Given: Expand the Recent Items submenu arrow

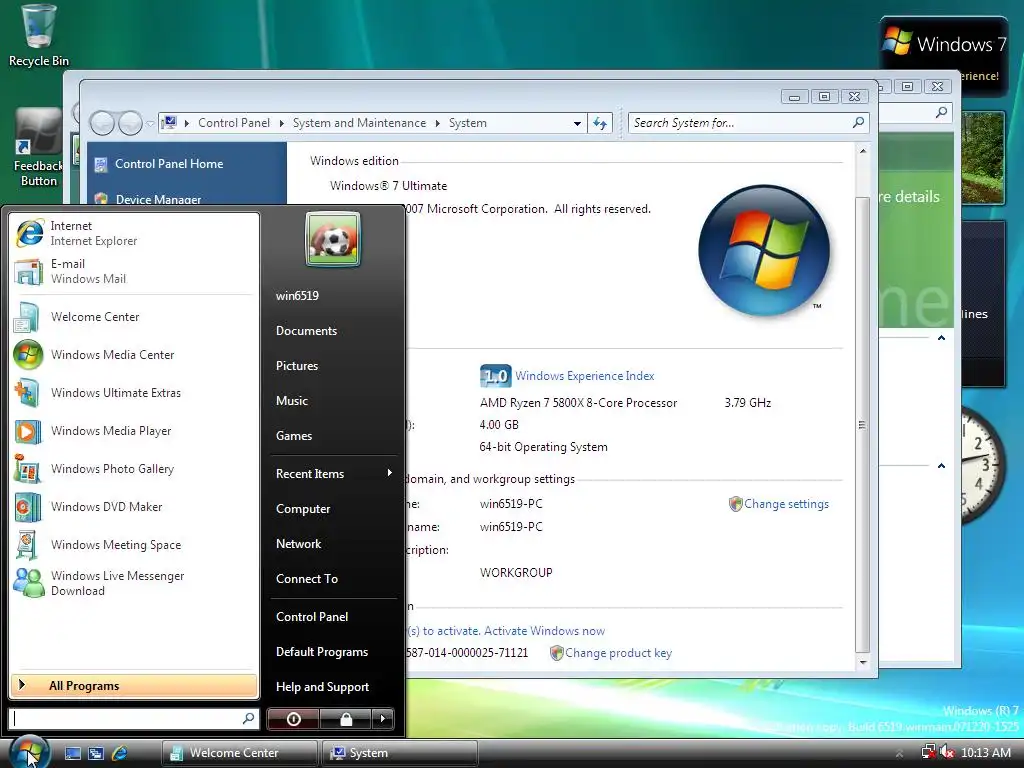Looking at the screenshot, I should 389,473.
